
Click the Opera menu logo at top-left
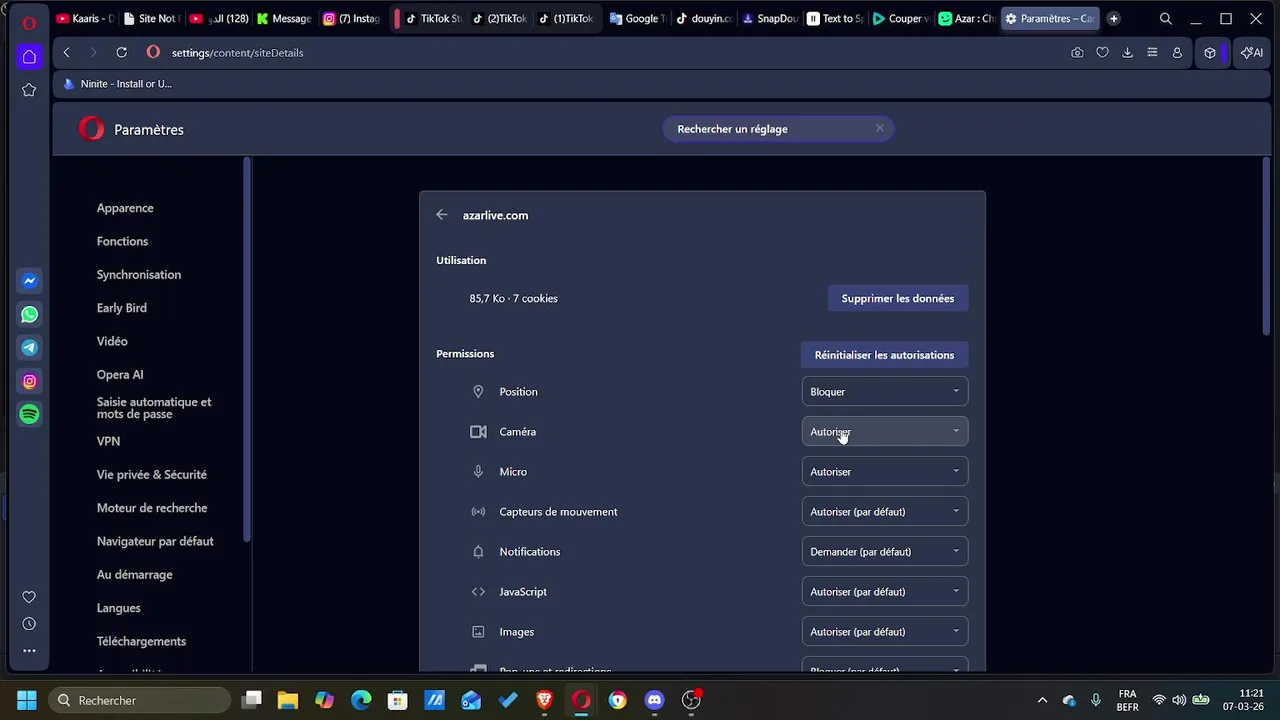pyautogui.click(x=29, y=22)
